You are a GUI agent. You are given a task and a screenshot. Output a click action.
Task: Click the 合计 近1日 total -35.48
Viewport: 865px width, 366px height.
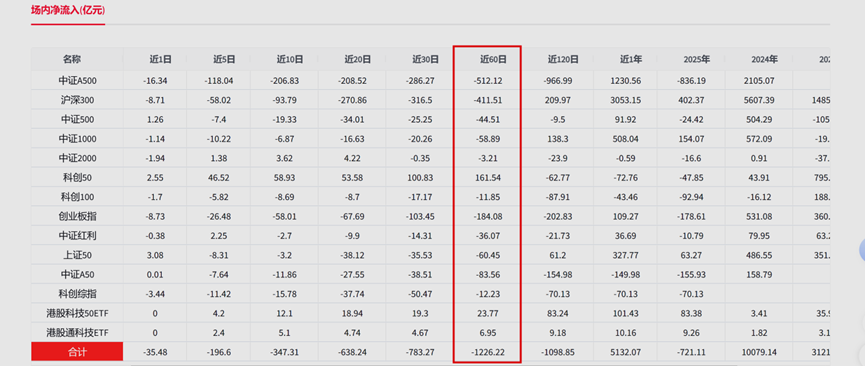pyautogui.click(x=154, y=352)
